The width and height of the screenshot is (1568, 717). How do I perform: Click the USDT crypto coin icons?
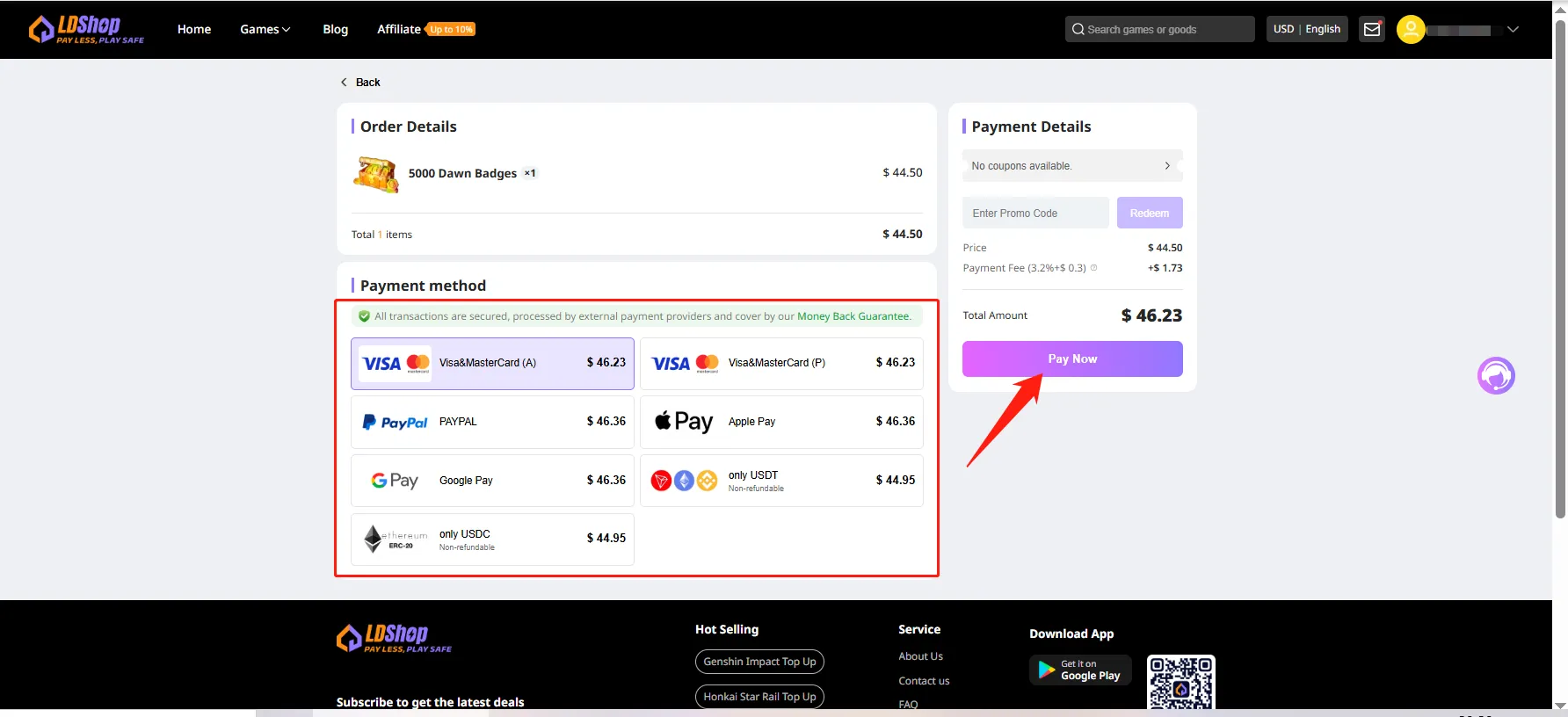click(x=684, y=481)
